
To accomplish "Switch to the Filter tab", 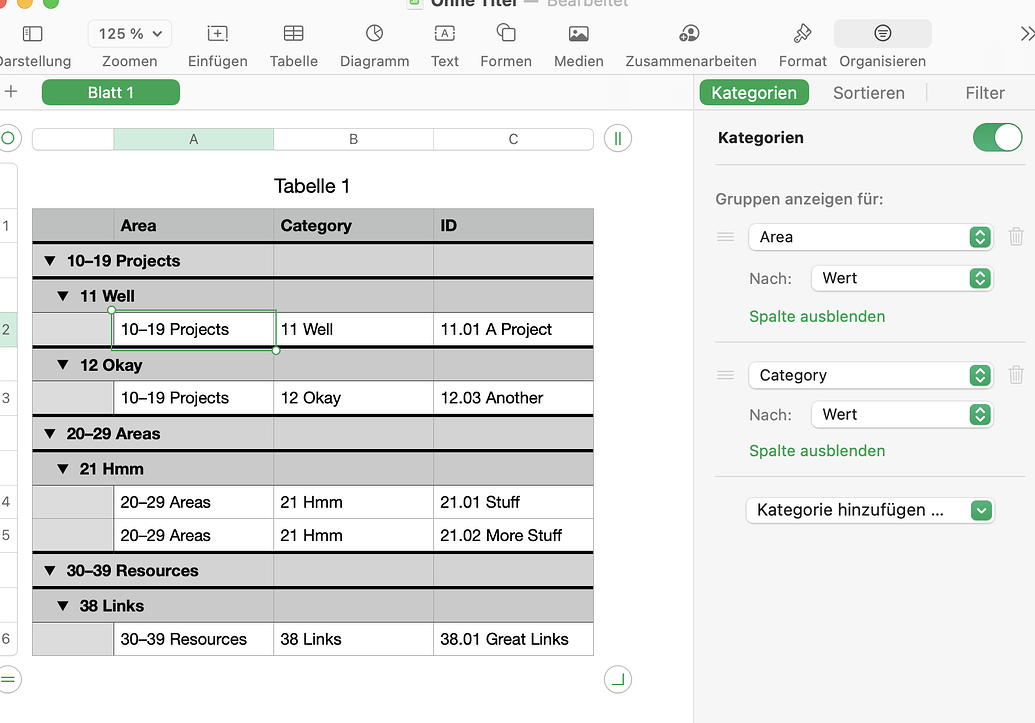I will point(984,93).
